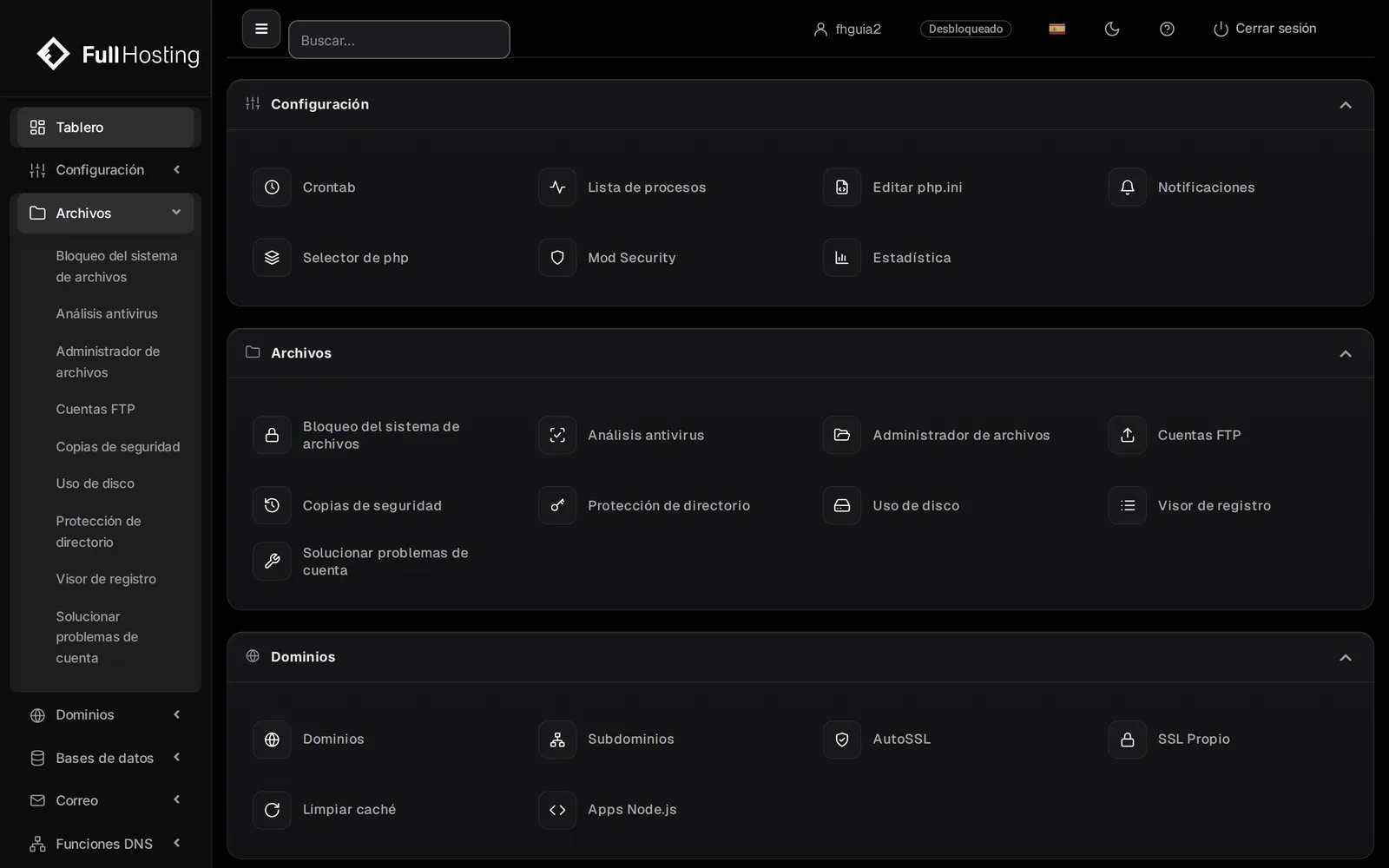This screenshot has height=868, width=1389.
Task: Collapse Archivos submenu in sidebar
Action: click(106, 214)
